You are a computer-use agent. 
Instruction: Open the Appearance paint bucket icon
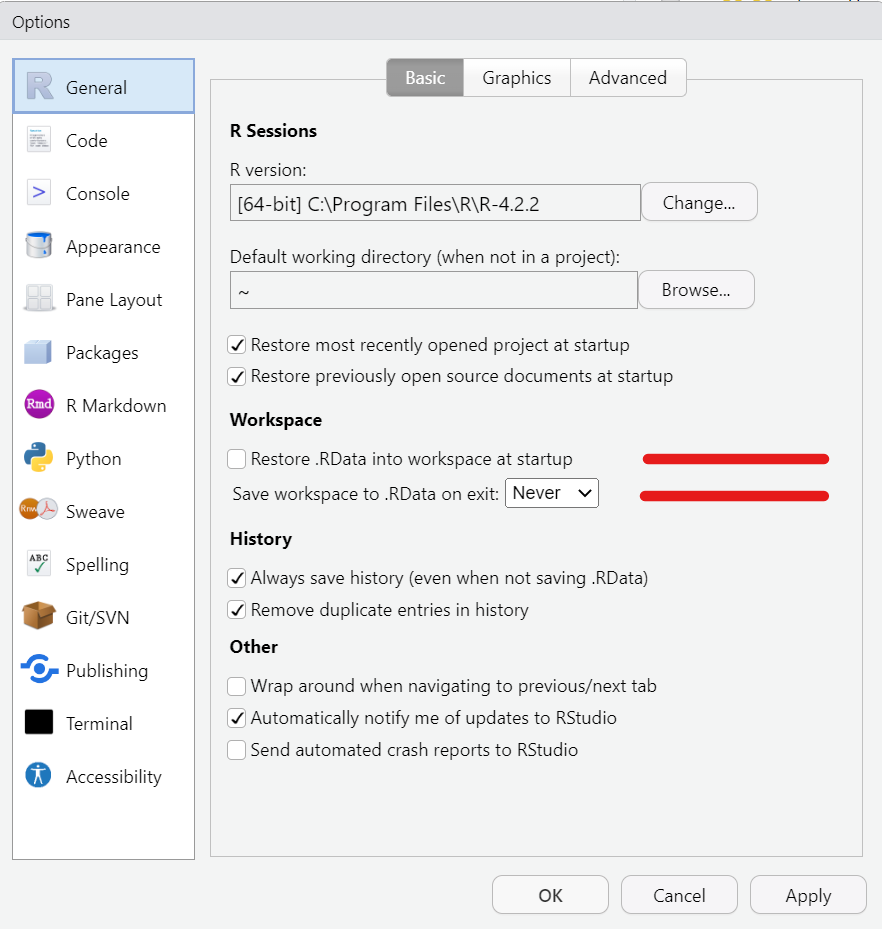(39, 246)
